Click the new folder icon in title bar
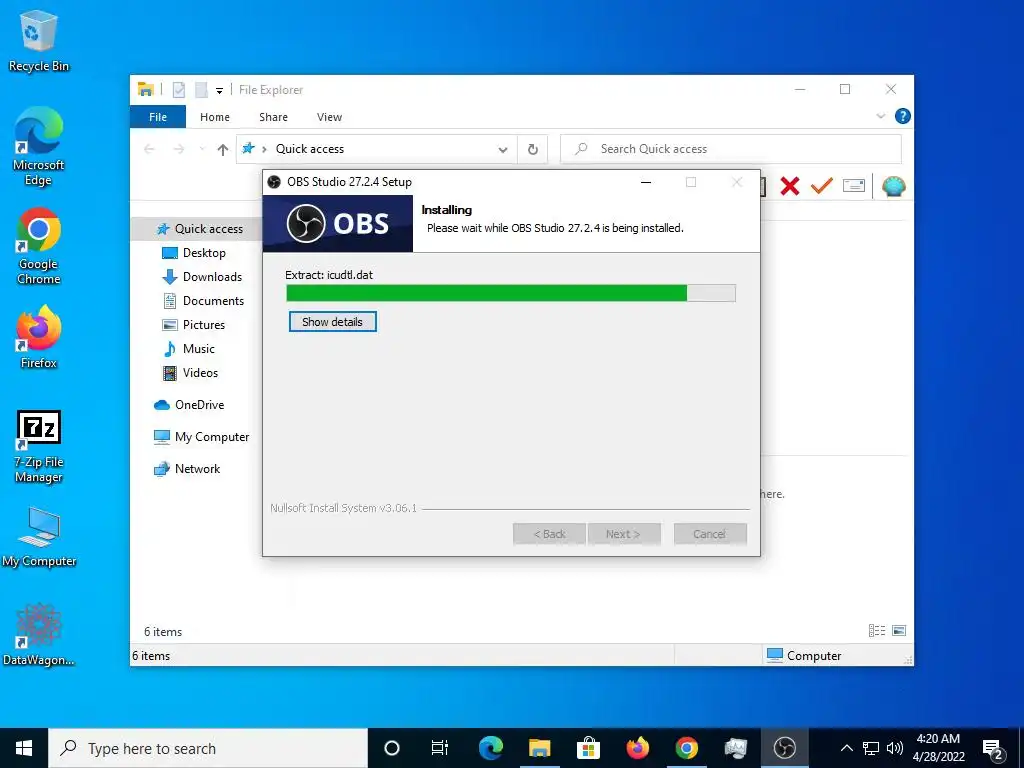 (x=201, y=90)
